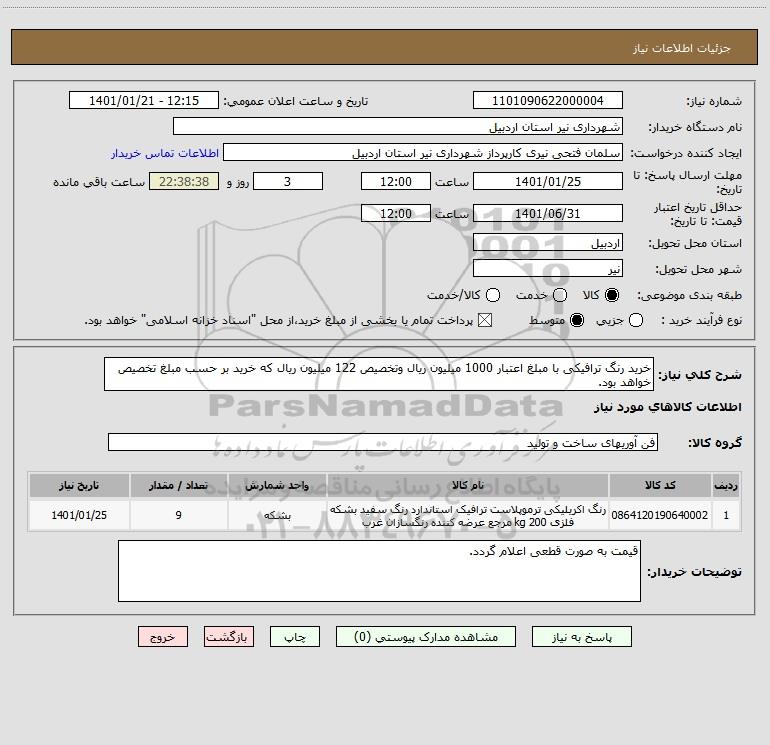Select the کالا/خدمت radio button
Image resolution: width=770 pixels, height=745 pixels.
coord(493,295)
